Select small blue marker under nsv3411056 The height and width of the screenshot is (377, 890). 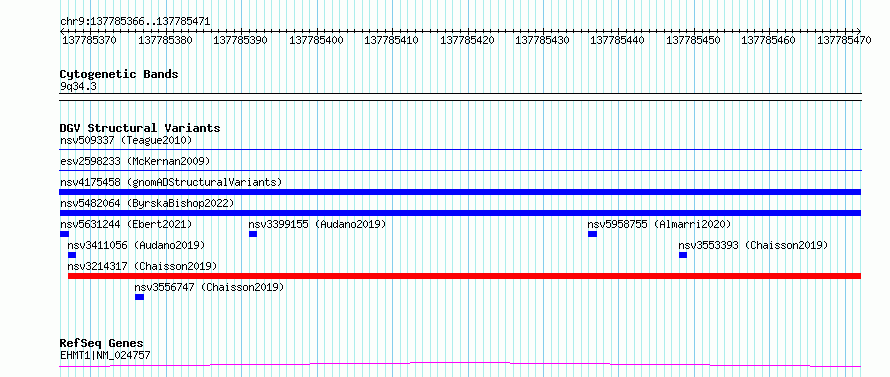point(72,255)
